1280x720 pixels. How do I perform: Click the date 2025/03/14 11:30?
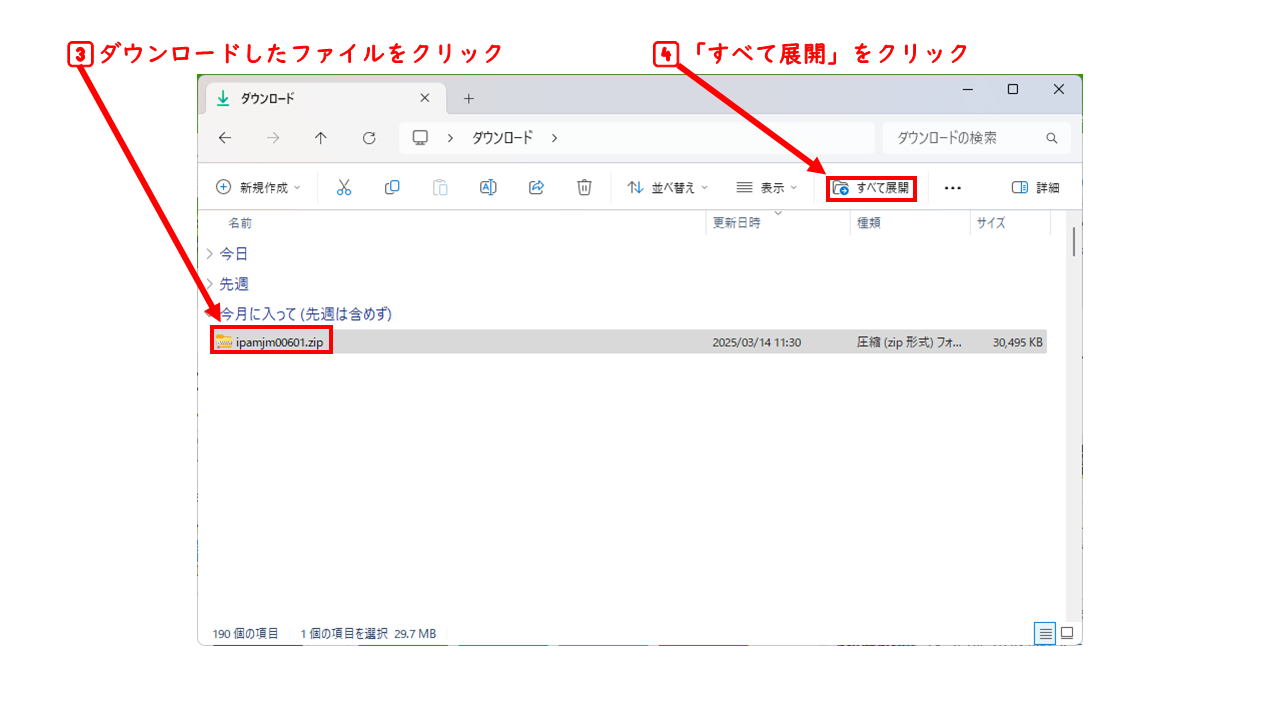[757, 342]
